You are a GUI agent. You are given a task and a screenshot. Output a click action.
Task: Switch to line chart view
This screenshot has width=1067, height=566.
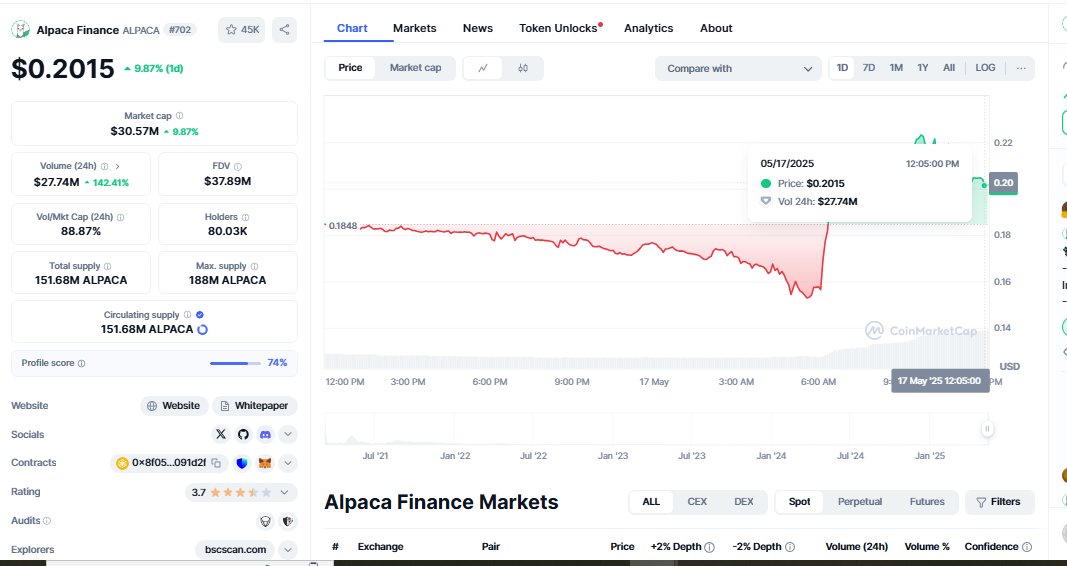[x=483, y=68]
